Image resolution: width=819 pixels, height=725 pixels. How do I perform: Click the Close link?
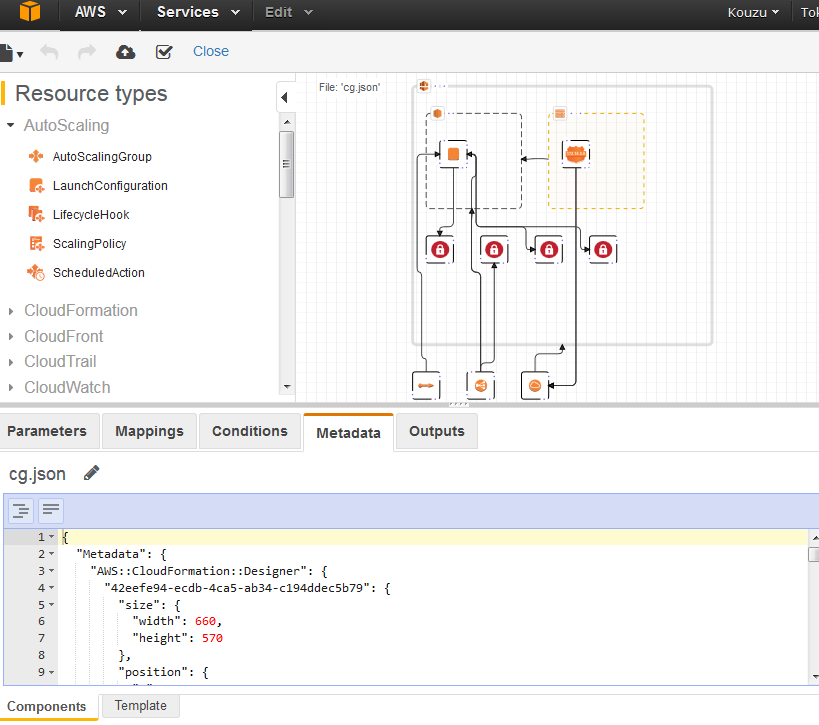pos(211,51)
